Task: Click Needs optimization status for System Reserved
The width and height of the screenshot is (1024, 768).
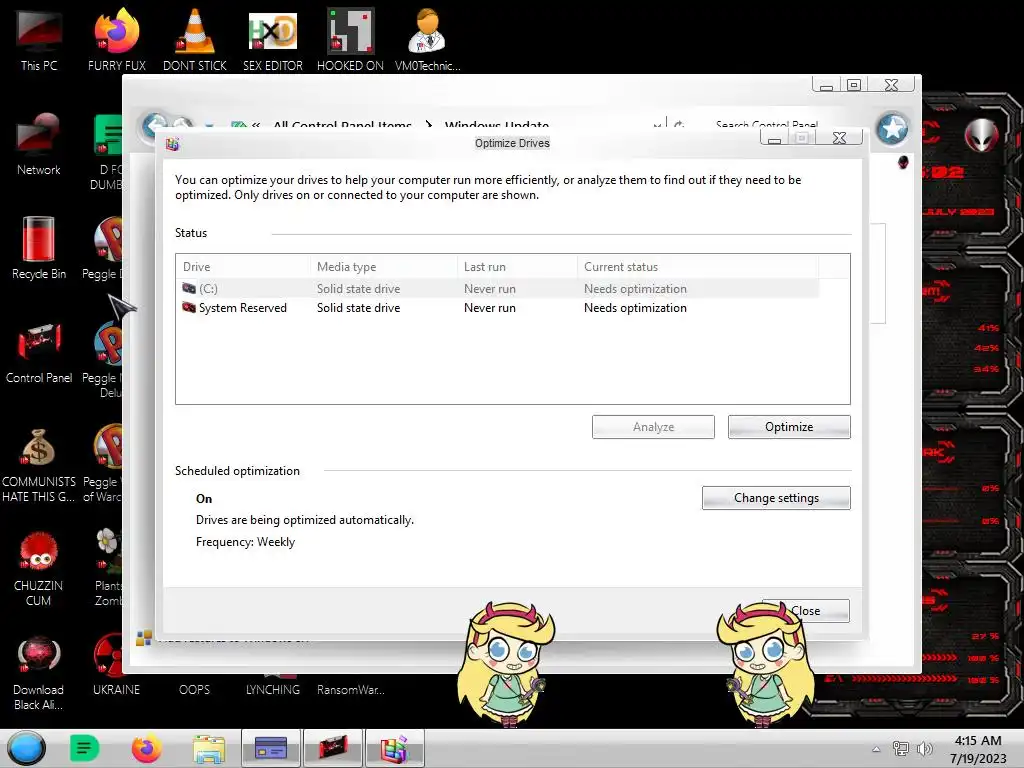Action: (635, 308)
